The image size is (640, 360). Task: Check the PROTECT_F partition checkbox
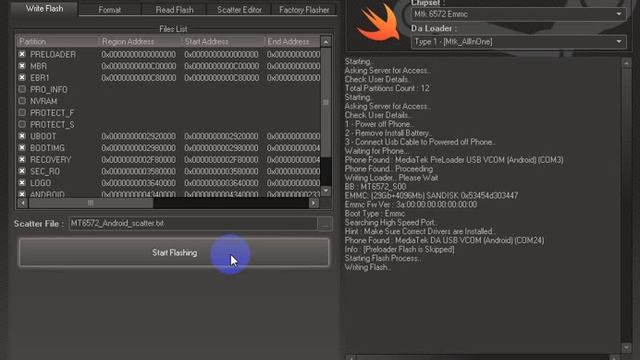coord(22,112)
